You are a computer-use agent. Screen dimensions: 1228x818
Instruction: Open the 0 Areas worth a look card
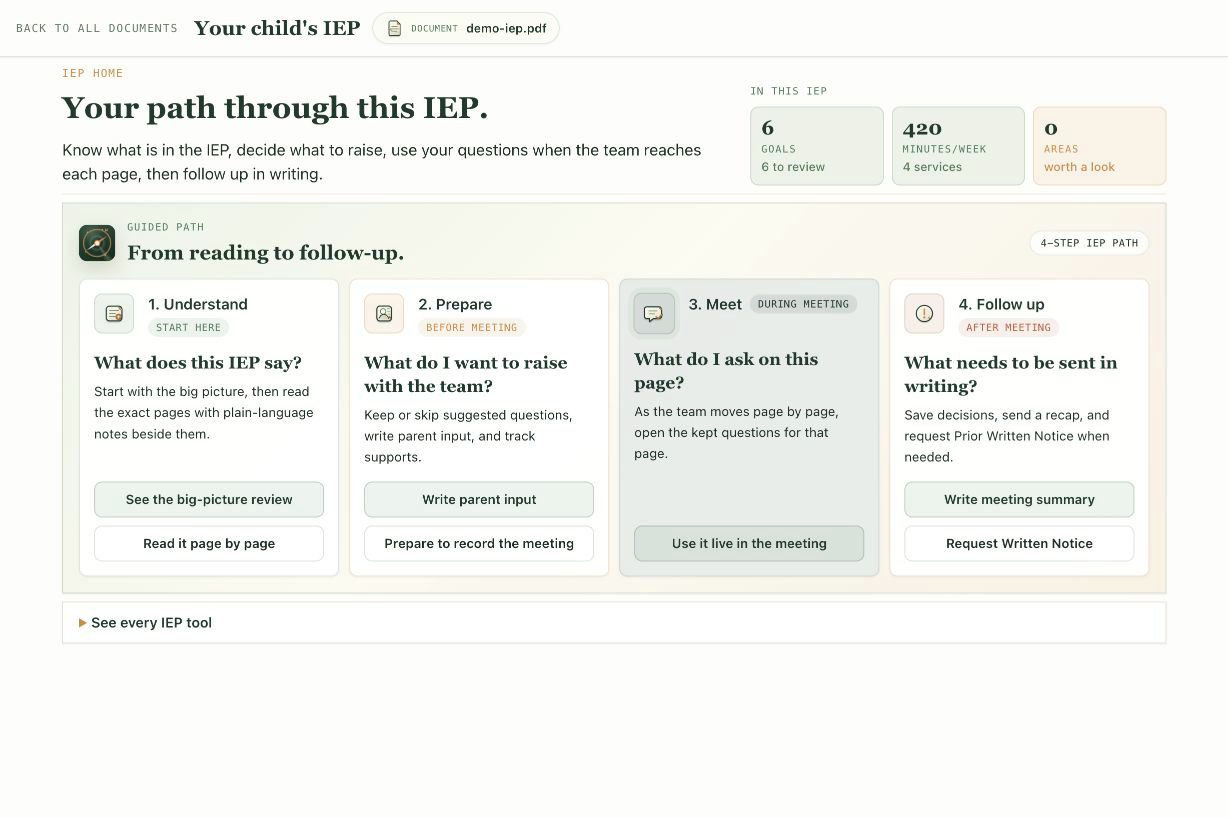(x=1099, y=146)
